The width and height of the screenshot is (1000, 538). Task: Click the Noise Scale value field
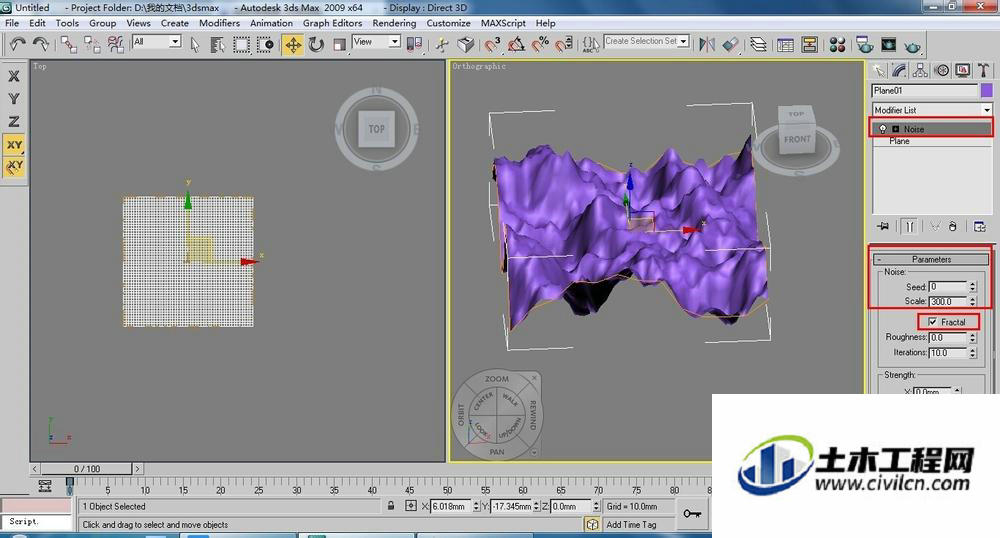coord(948,301)
